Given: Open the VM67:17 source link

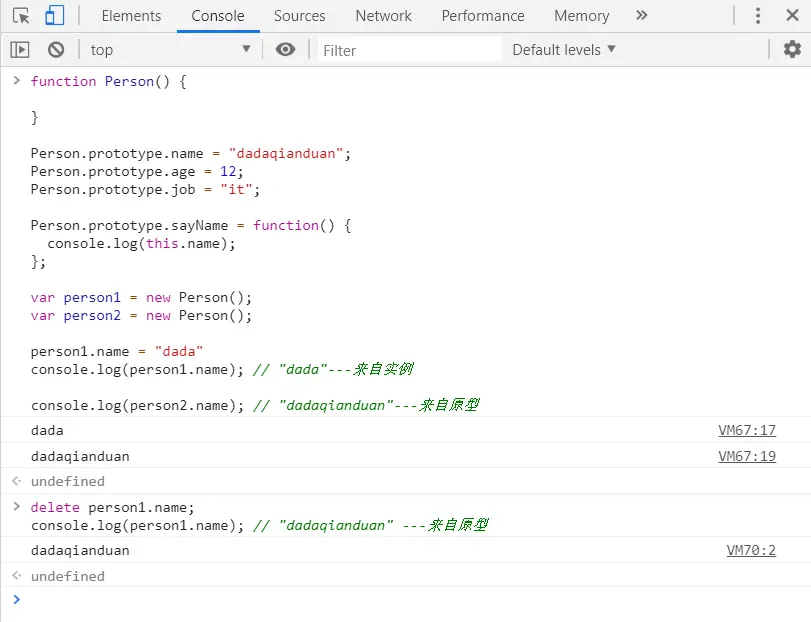Looking at the screenshot, I should tap(747, 430).
